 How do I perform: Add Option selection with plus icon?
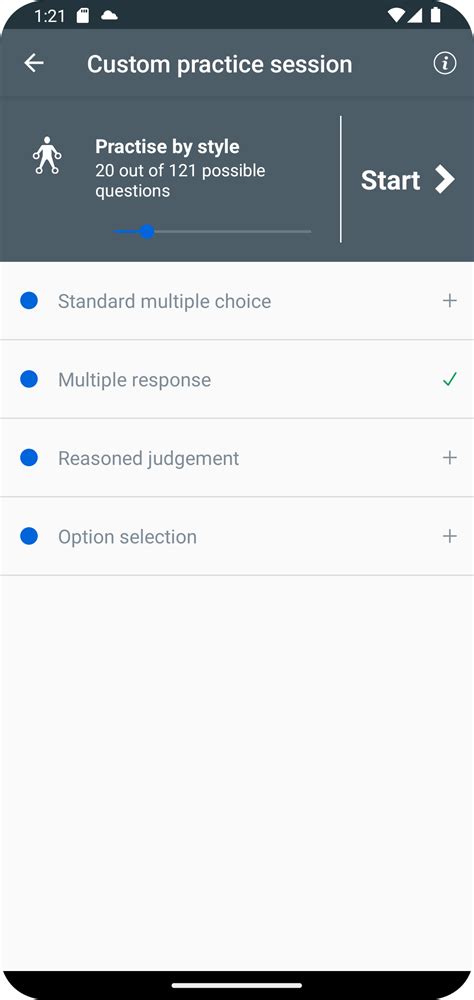click(x=450, y=536)
